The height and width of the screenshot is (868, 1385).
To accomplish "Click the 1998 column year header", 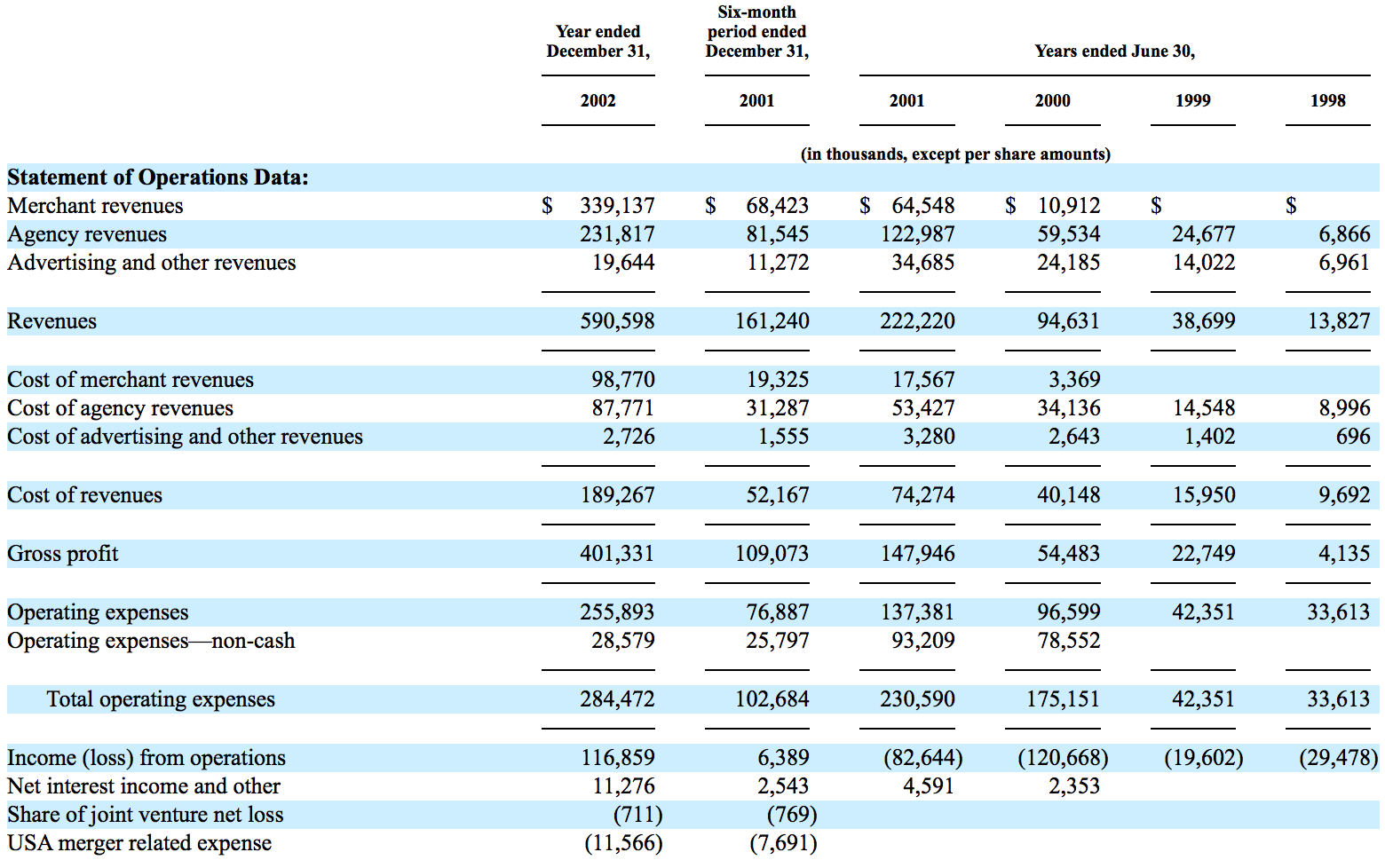I will click(1327, 101).
